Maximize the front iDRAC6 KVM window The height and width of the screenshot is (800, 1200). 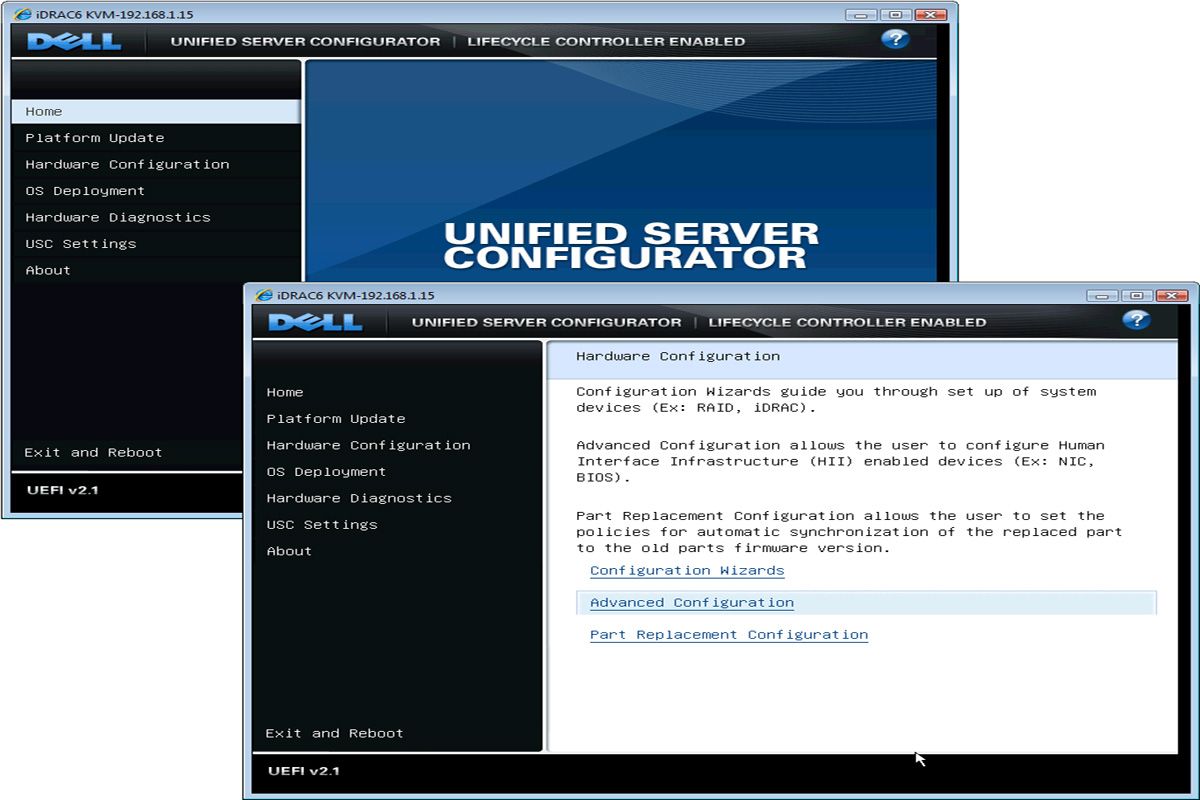click(x=1135, y=295)
